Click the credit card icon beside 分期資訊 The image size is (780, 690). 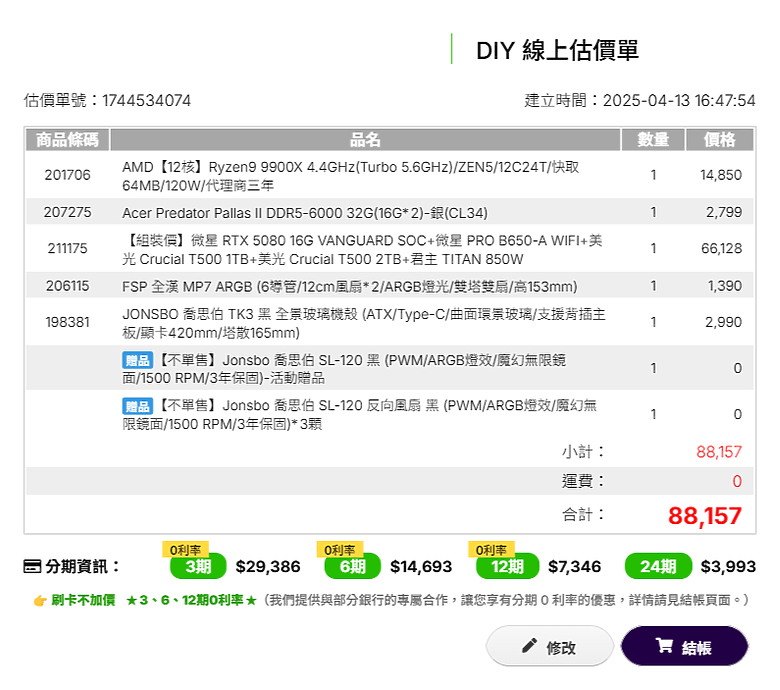[x=32, y=566]
